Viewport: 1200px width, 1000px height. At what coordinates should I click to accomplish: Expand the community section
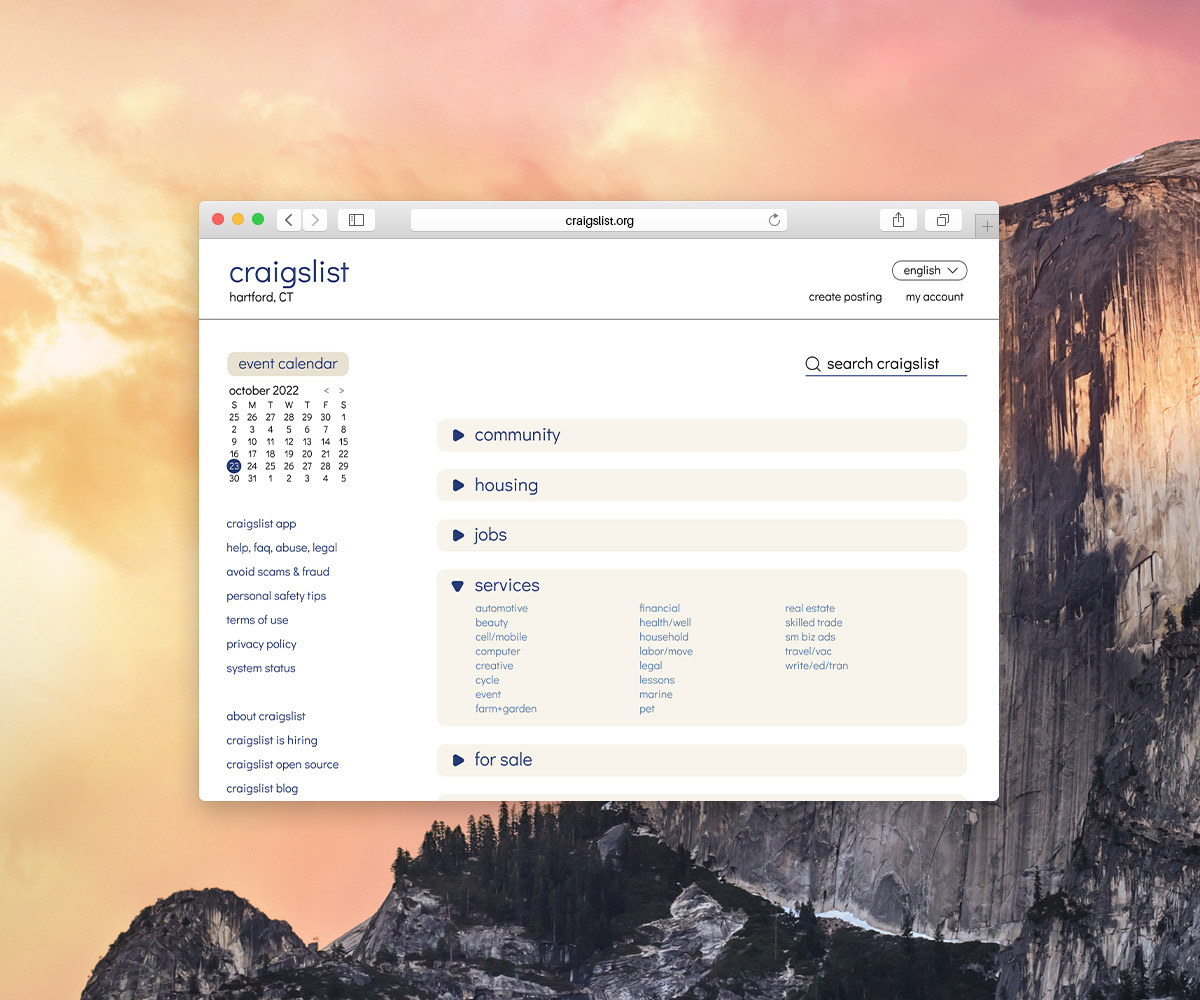702,435
